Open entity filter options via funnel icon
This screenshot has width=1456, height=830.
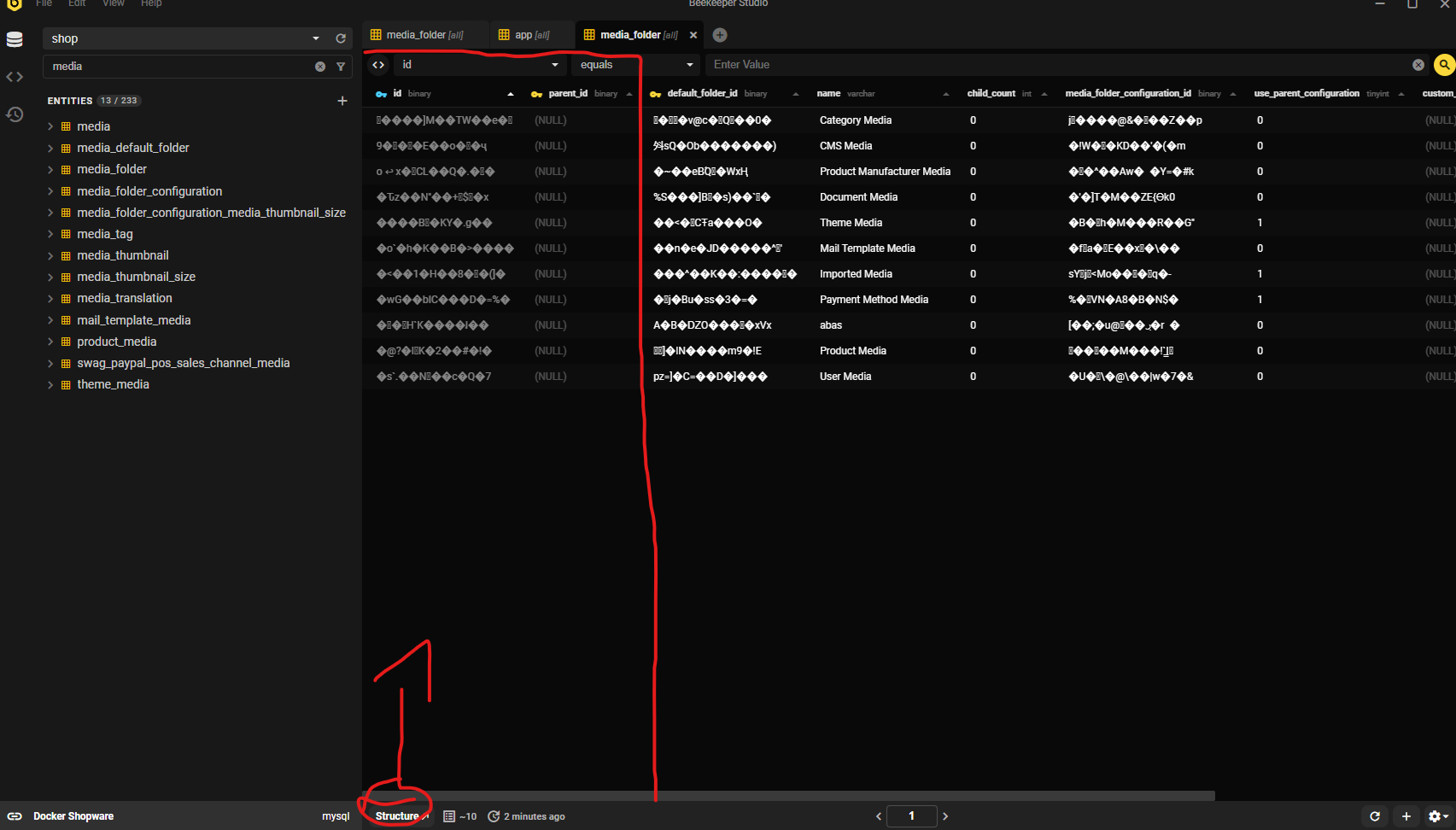tap(341, 66)
